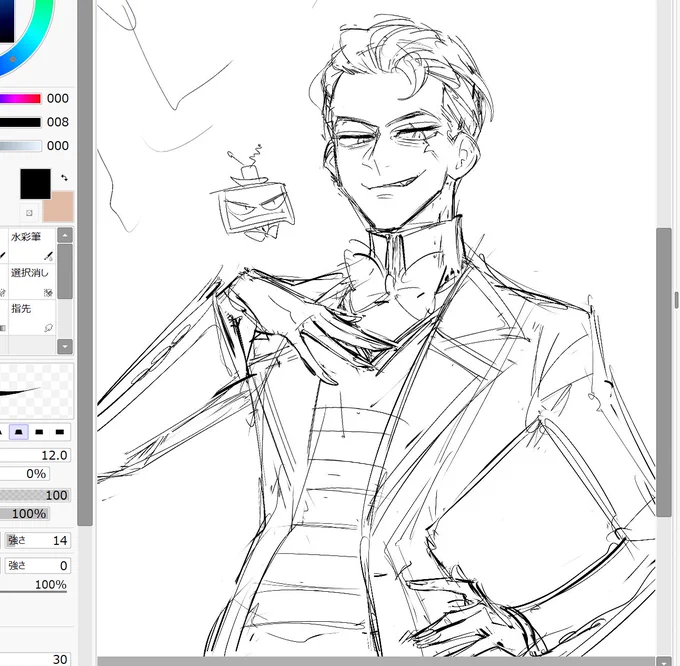Click the black foreground color swatch
The width and height of the screenshot is (680, 666).
[x=35, y=184]
